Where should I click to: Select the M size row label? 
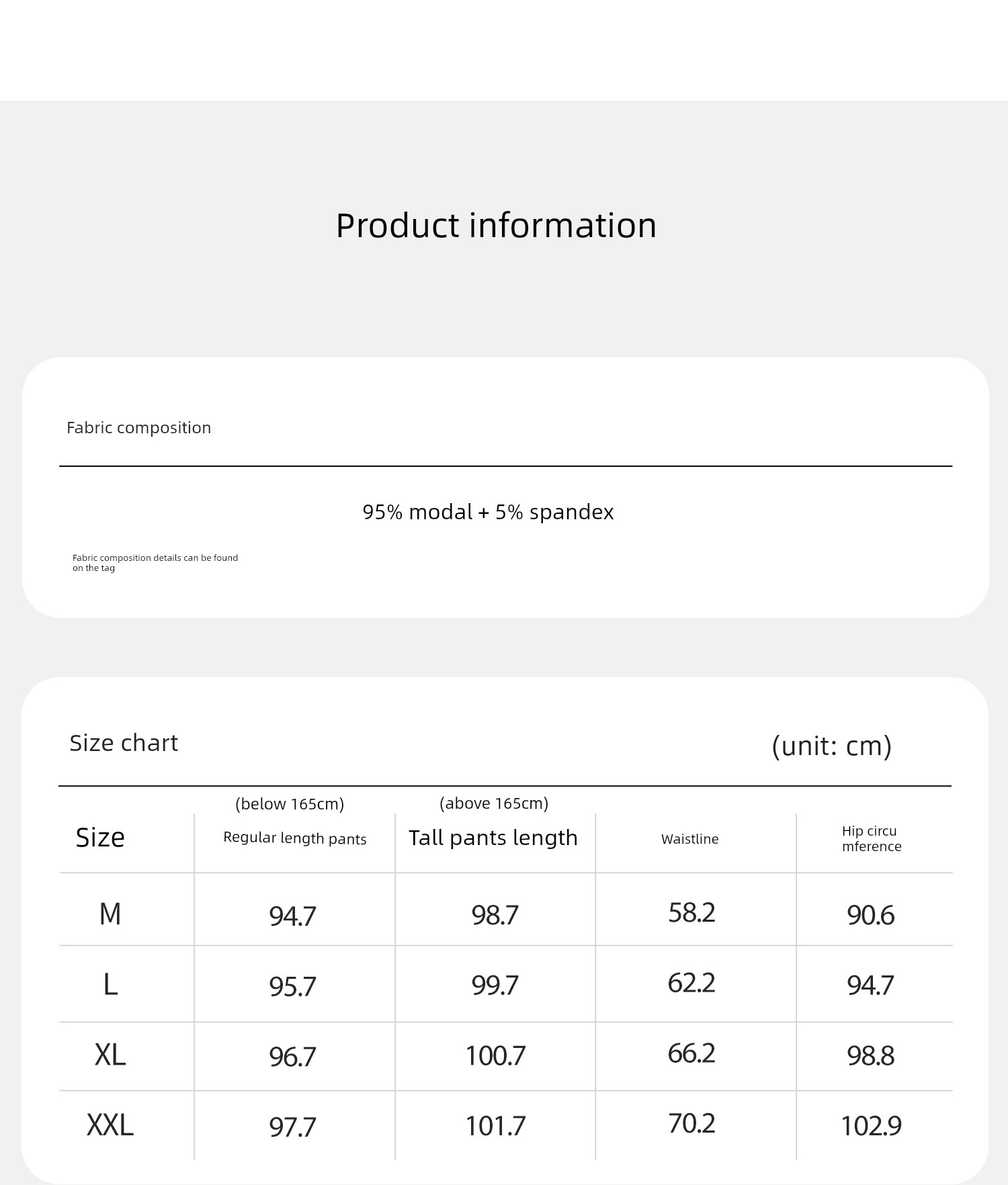pyautogui.click(x=110, y=914)
